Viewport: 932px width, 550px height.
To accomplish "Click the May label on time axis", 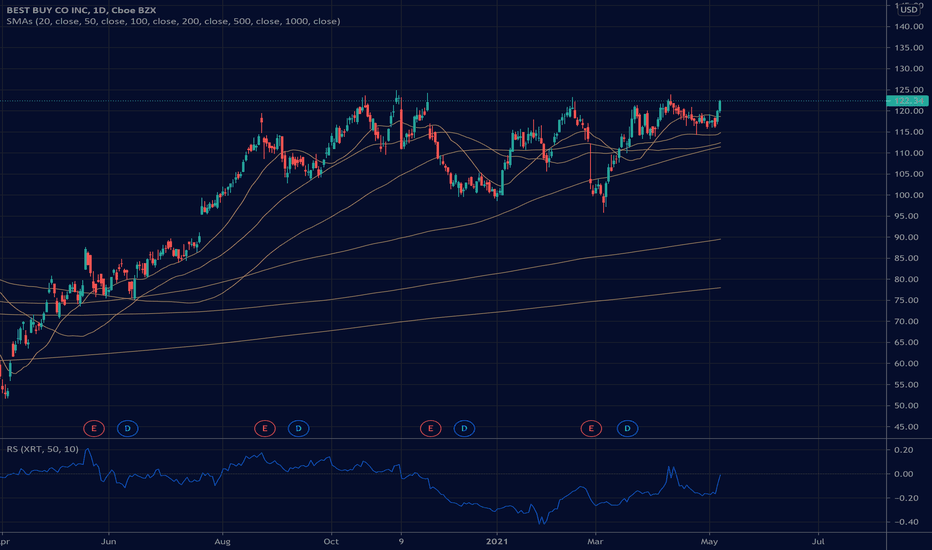I will [x=709, y=542].
